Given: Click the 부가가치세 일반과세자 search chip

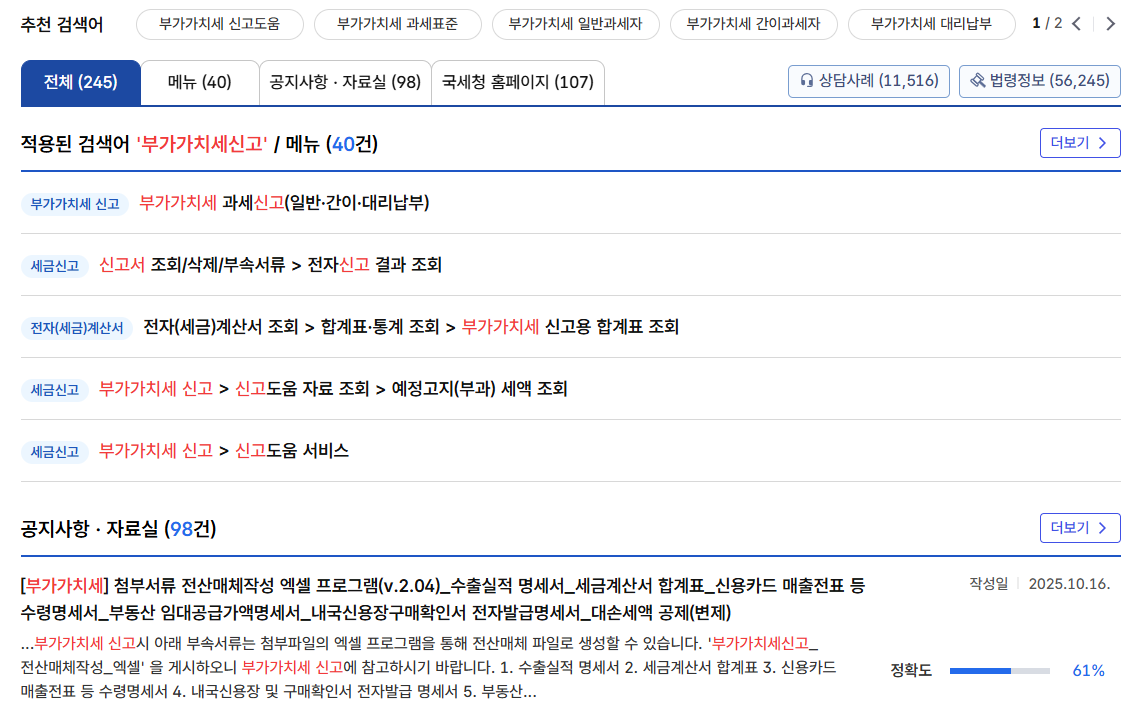Looking at the screenshot, I should tap(576, 24).
